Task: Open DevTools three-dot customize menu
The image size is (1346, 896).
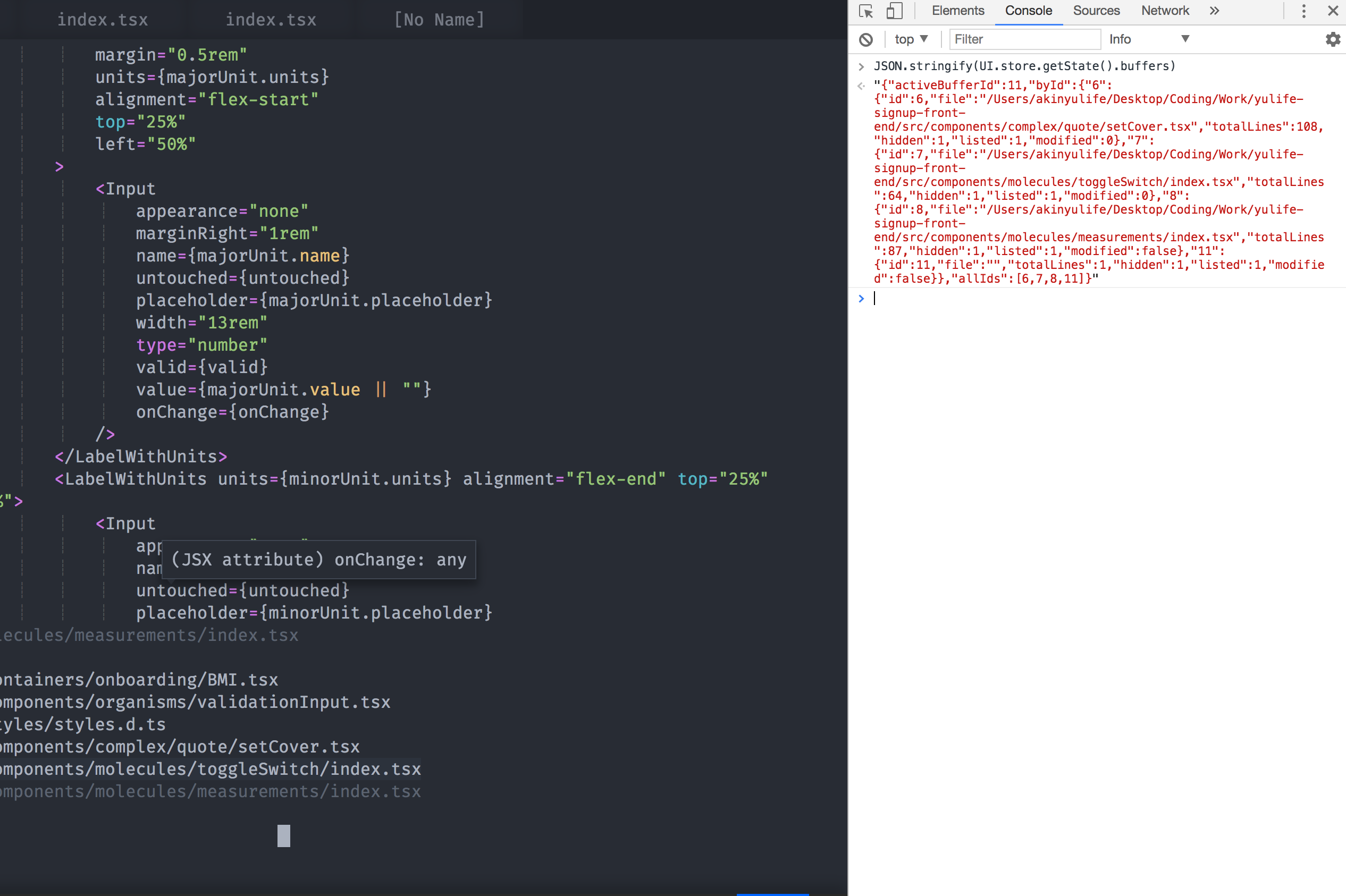Action: (1303, 11)
